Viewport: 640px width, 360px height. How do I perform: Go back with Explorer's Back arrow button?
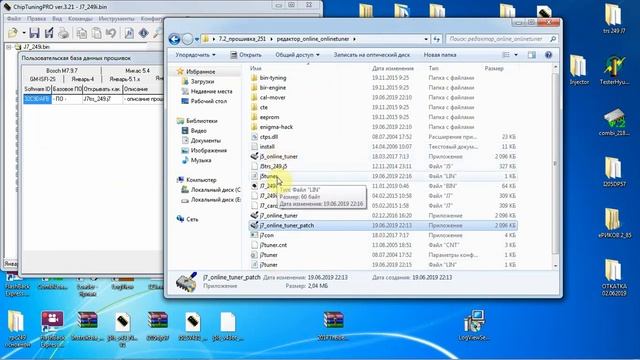coord(174,39)
